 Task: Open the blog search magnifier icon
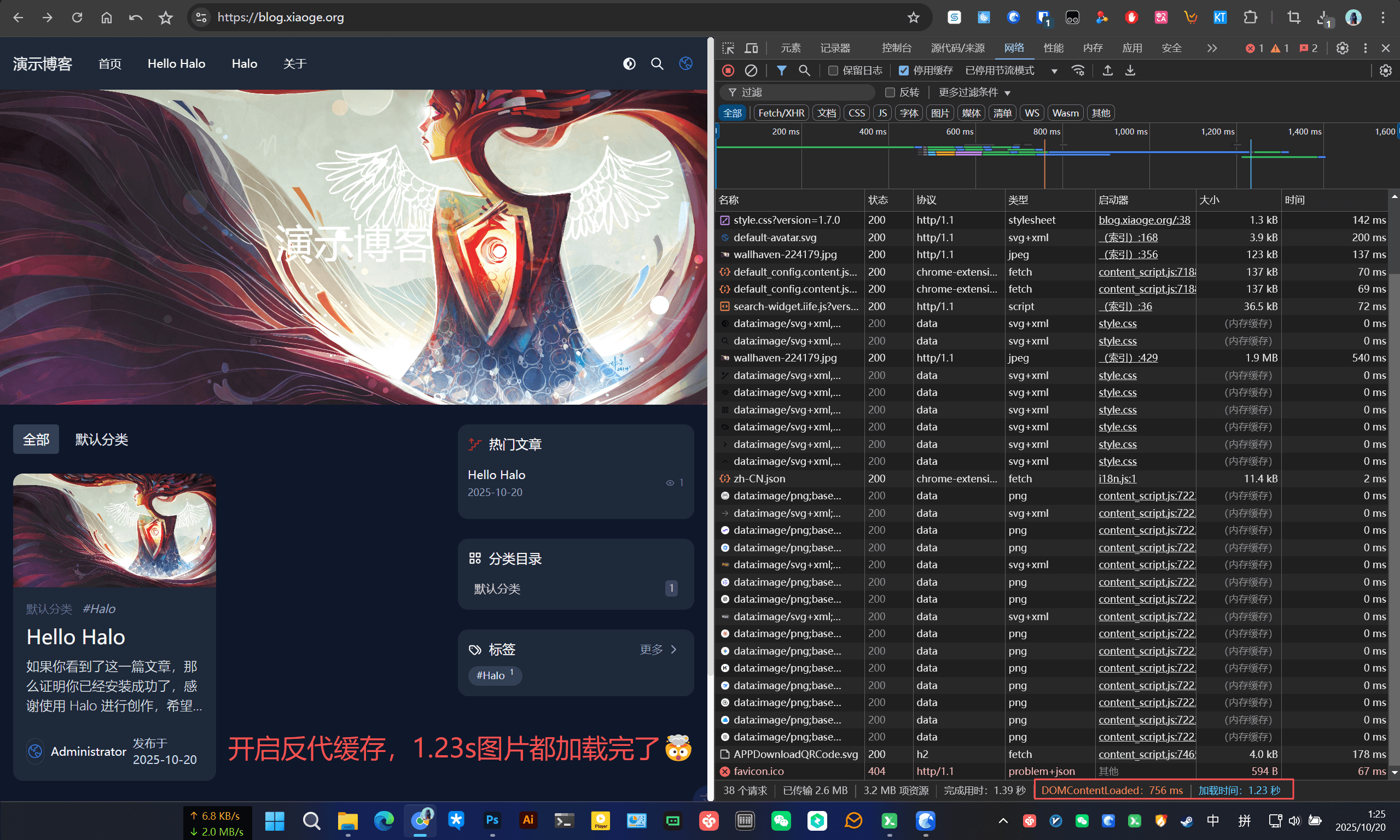(657, 64)
